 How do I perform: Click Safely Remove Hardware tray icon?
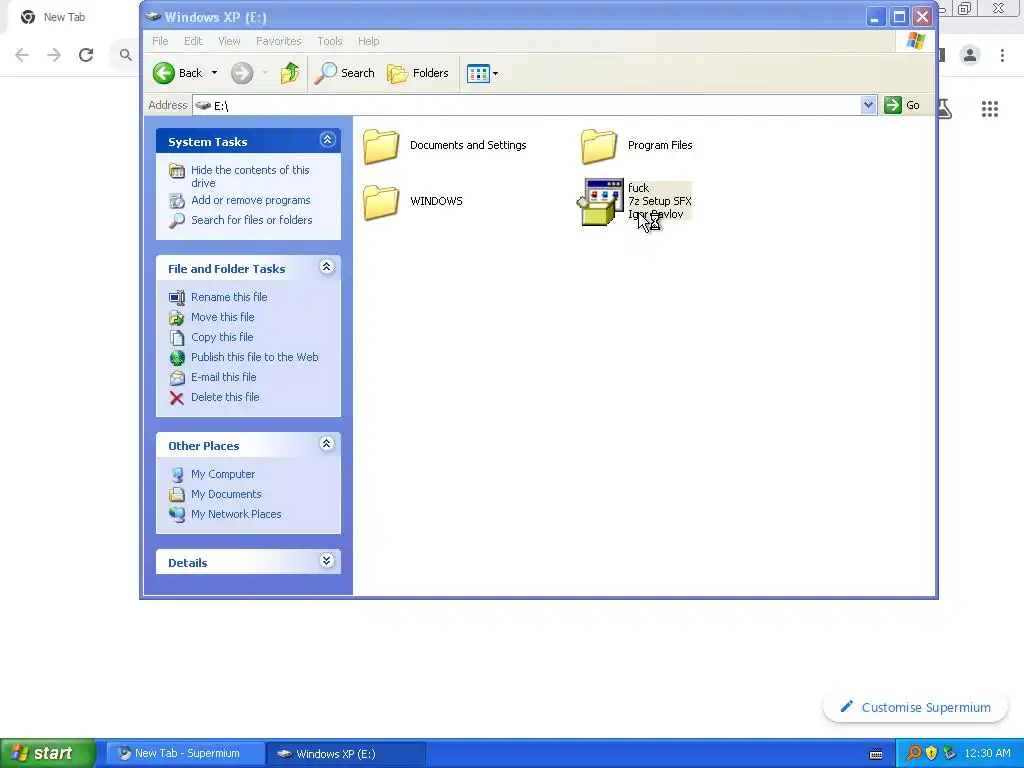(x=950, y=753)
